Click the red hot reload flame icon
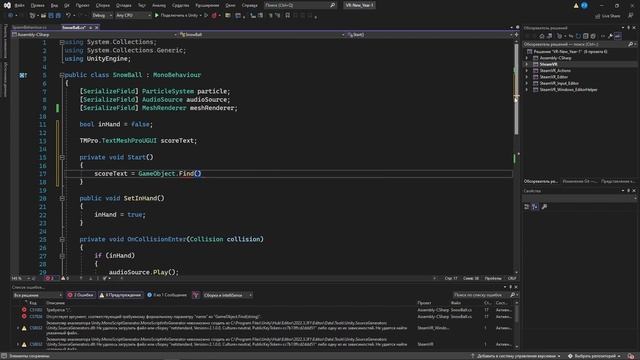Viewport: 640px width, 360px height. pyautogui.click(x=214, y=16)
